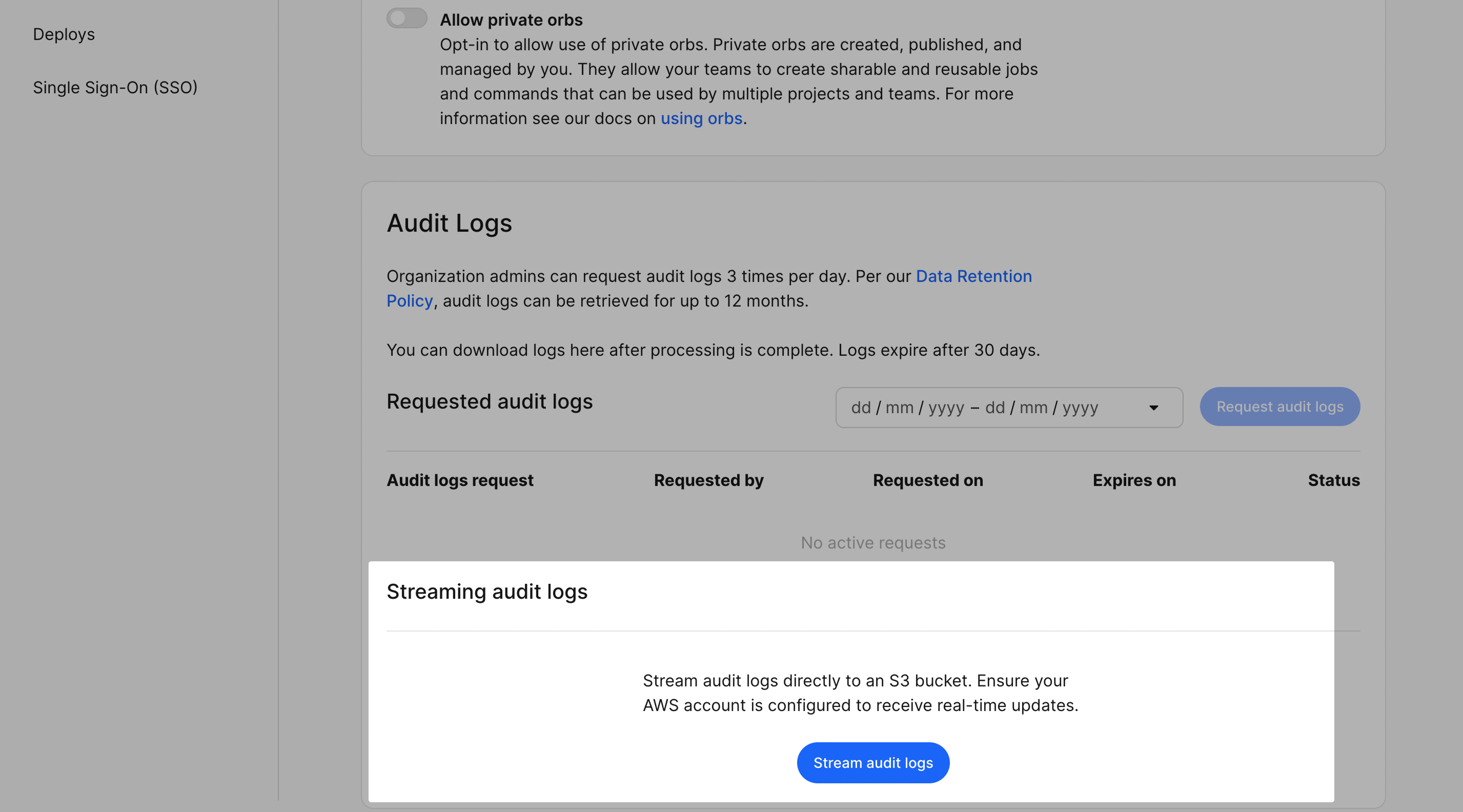Open the using orbs docs link

(701, 118)
